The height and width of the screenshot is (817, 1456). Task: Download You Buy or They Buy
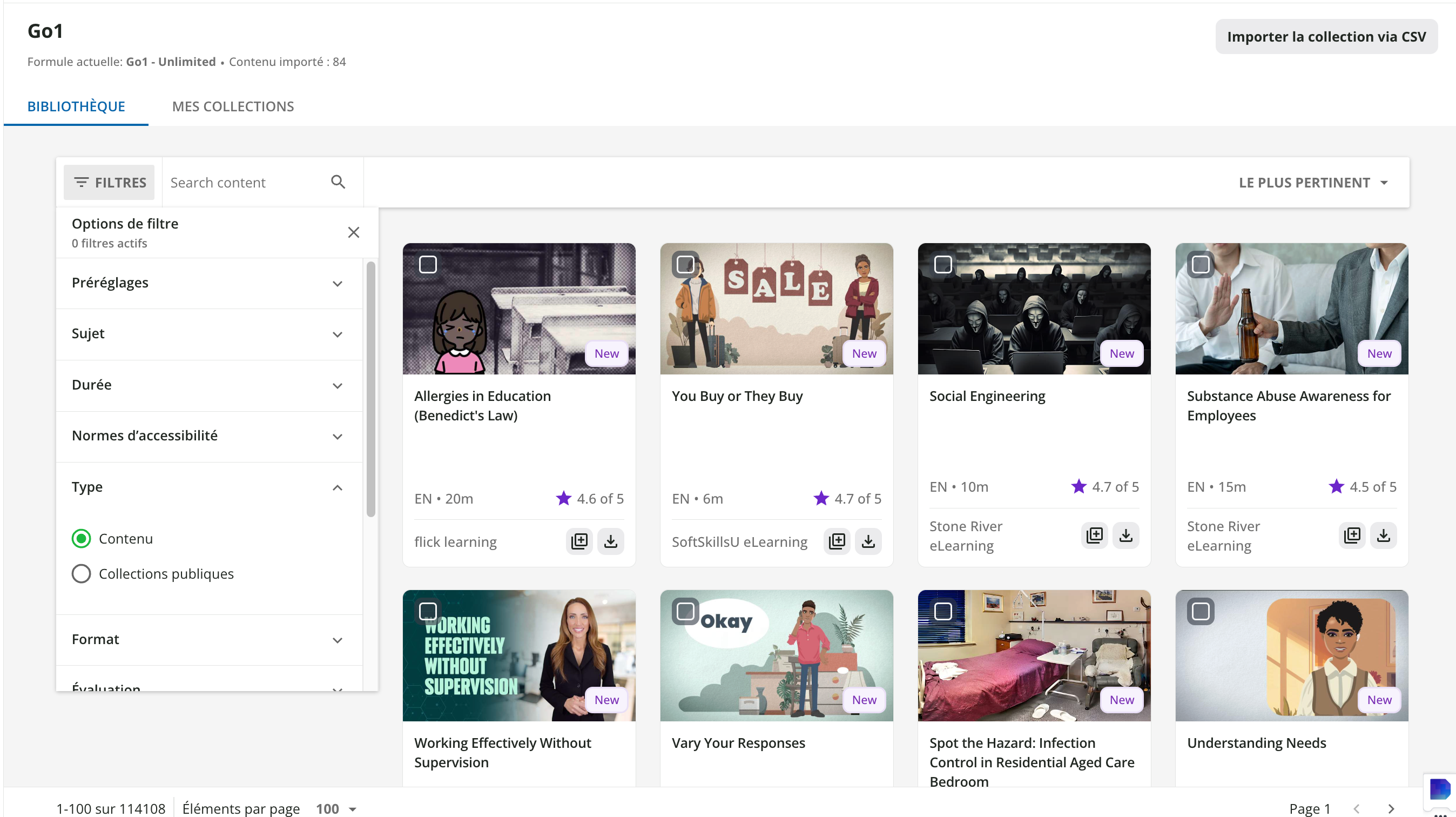tap(869, 541)
